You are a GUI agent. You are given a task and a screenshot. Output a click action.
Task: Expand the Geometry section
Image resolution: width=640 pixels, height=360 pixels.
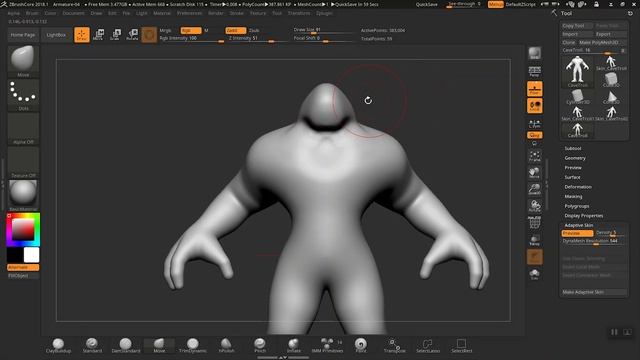(575, 158)
